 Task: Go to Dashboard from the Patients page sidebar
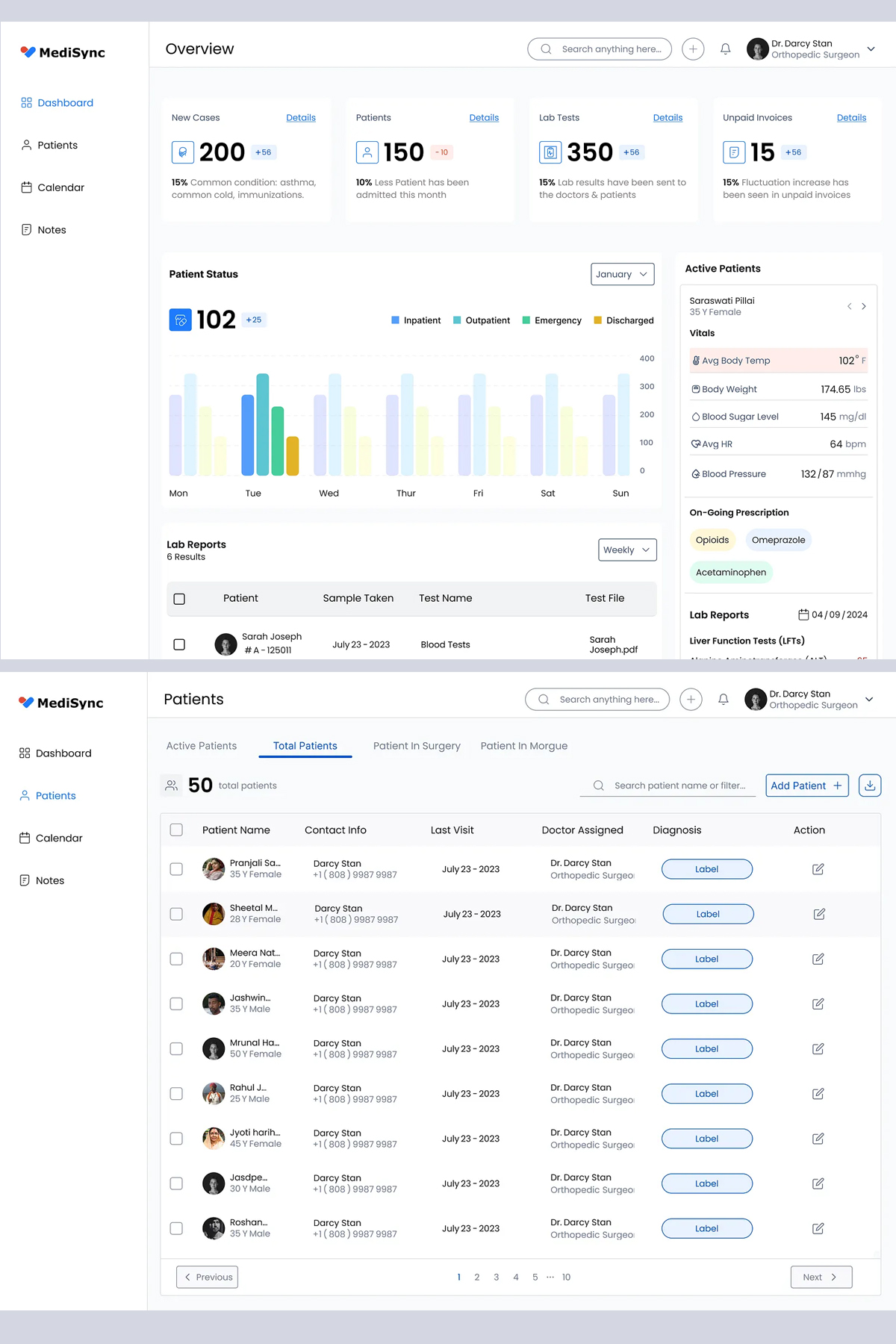[x=55, y=753]
